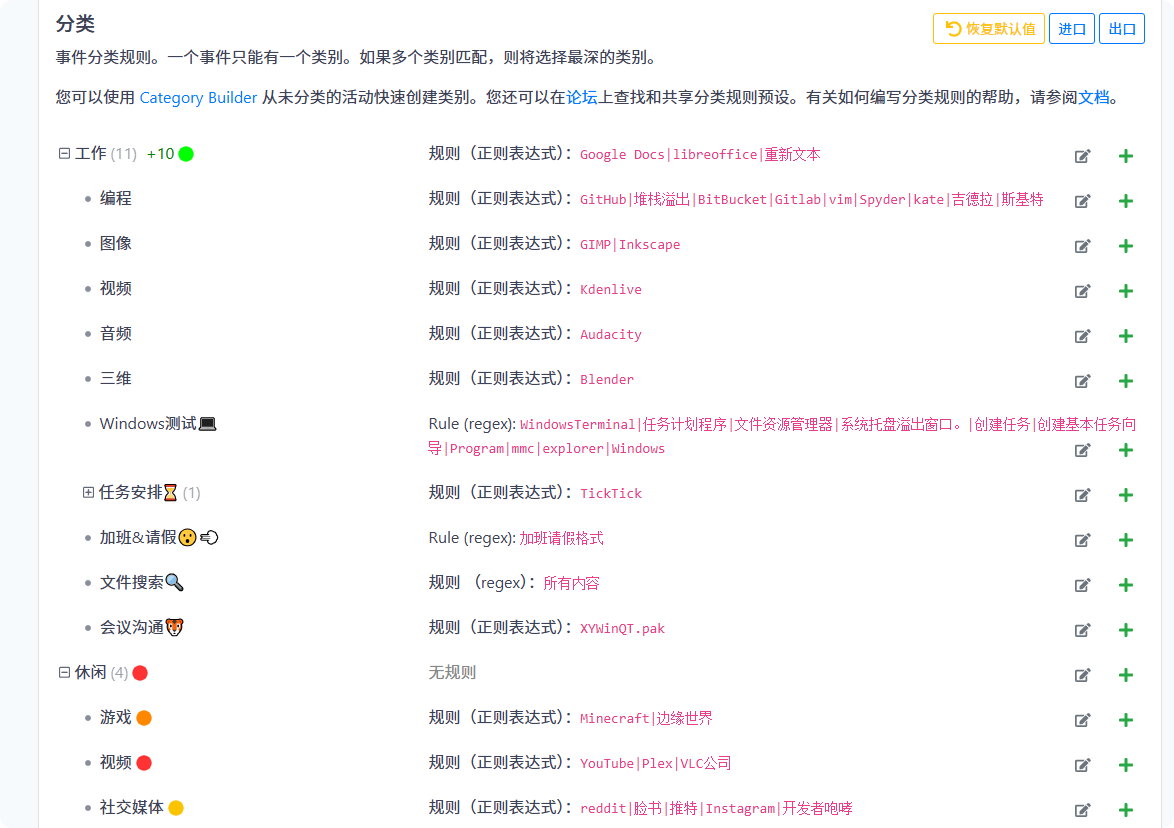Edit the 加班&请假 category
This screenshot has width=1174, height=828.
[x=1083, y=540]
